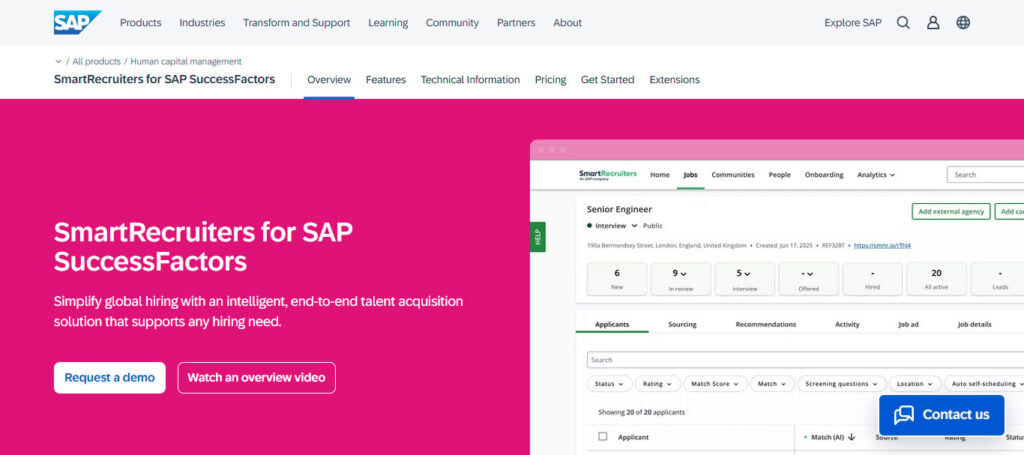Click the SmartRecruiters for SAP SuccessFactors title
The width and height of the screenshot is (1024, 455).
tap(165, 80)
